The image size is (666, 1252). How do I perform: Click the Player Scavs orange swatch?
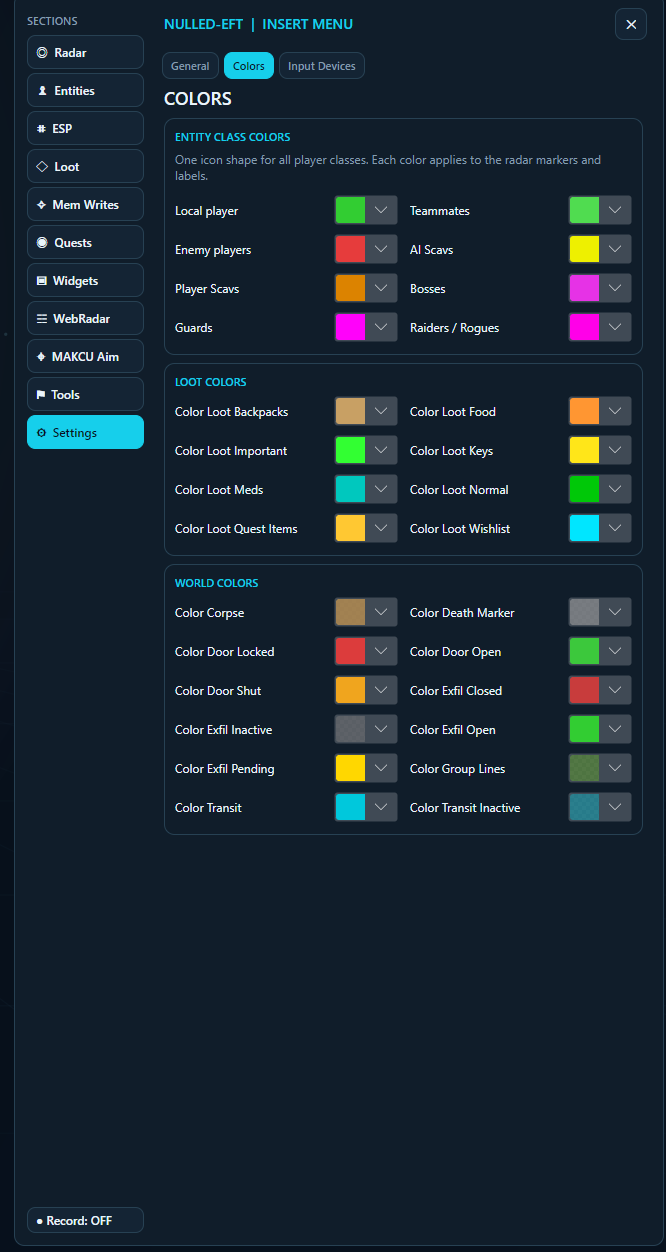[x=350, y=288]
